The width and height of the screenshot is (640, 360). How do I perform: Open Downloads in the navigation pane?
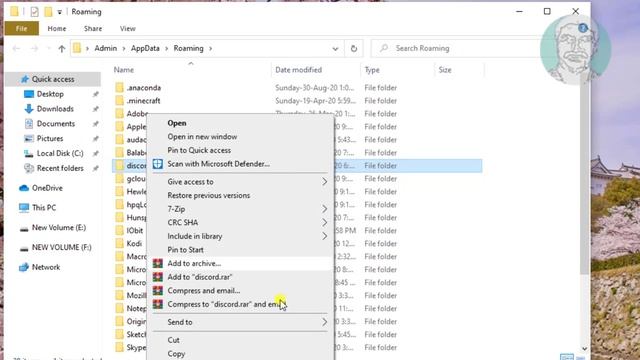(x=55, y=109)
